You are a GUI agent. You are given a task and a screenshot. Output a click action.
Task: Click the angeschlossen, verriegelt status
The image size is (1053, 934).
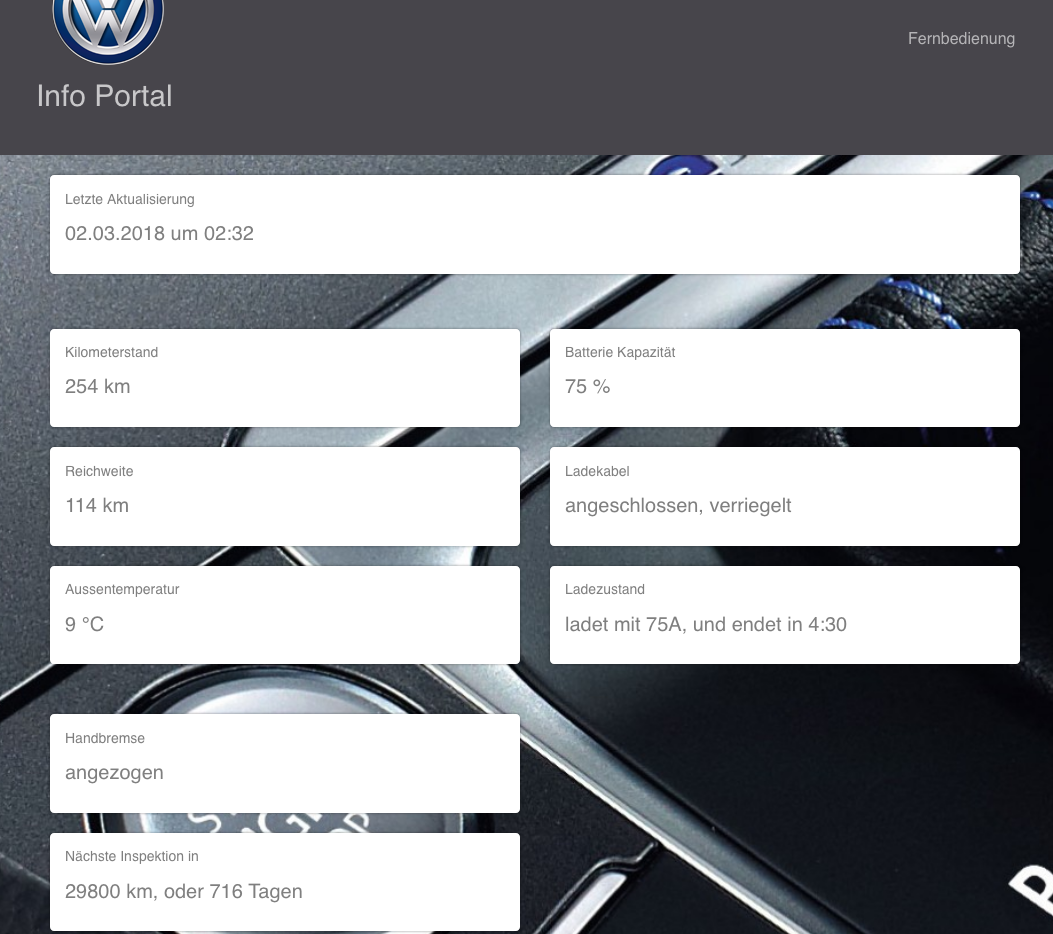tap(678, 506)
